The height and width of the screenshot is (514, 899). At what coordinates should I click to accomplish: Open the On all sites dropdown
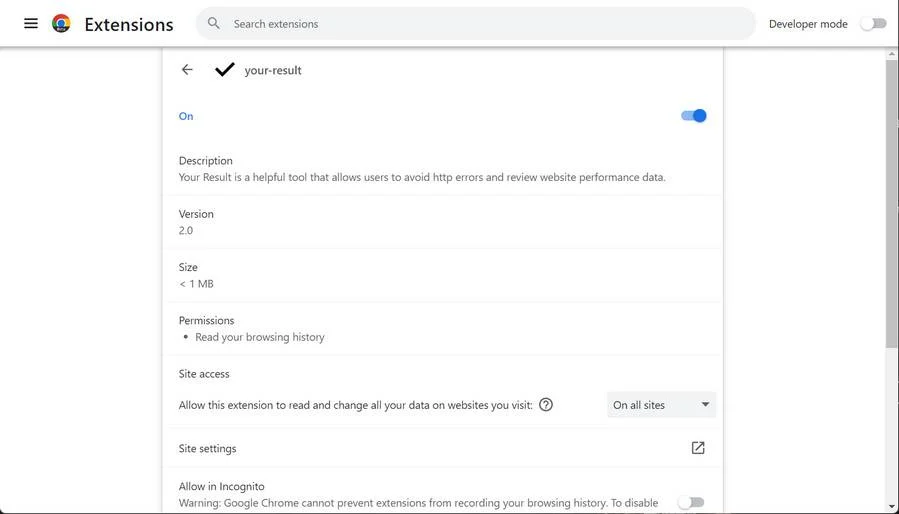click(x=661, y=405)
